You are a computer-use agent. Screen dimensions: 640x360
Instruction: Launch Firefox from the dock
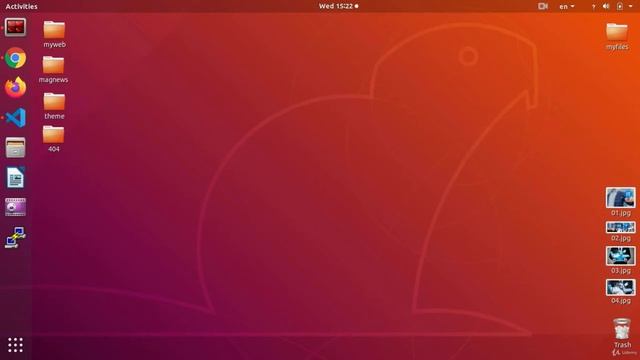(x=16, y=87)
